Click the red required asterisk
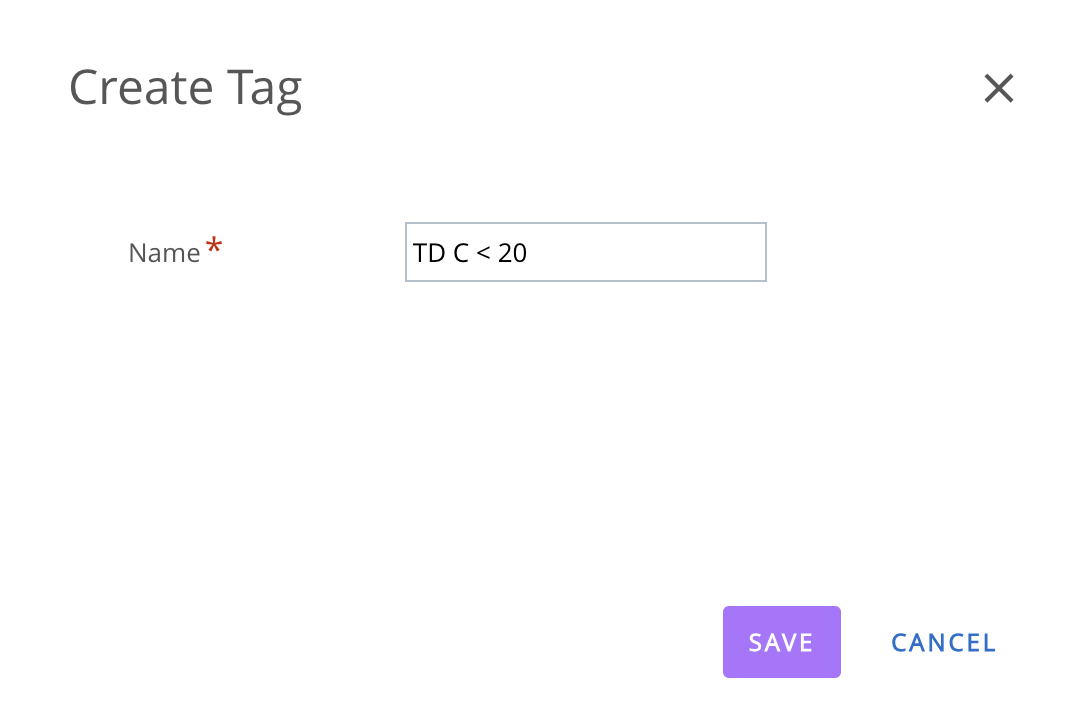 pos(213,246)
